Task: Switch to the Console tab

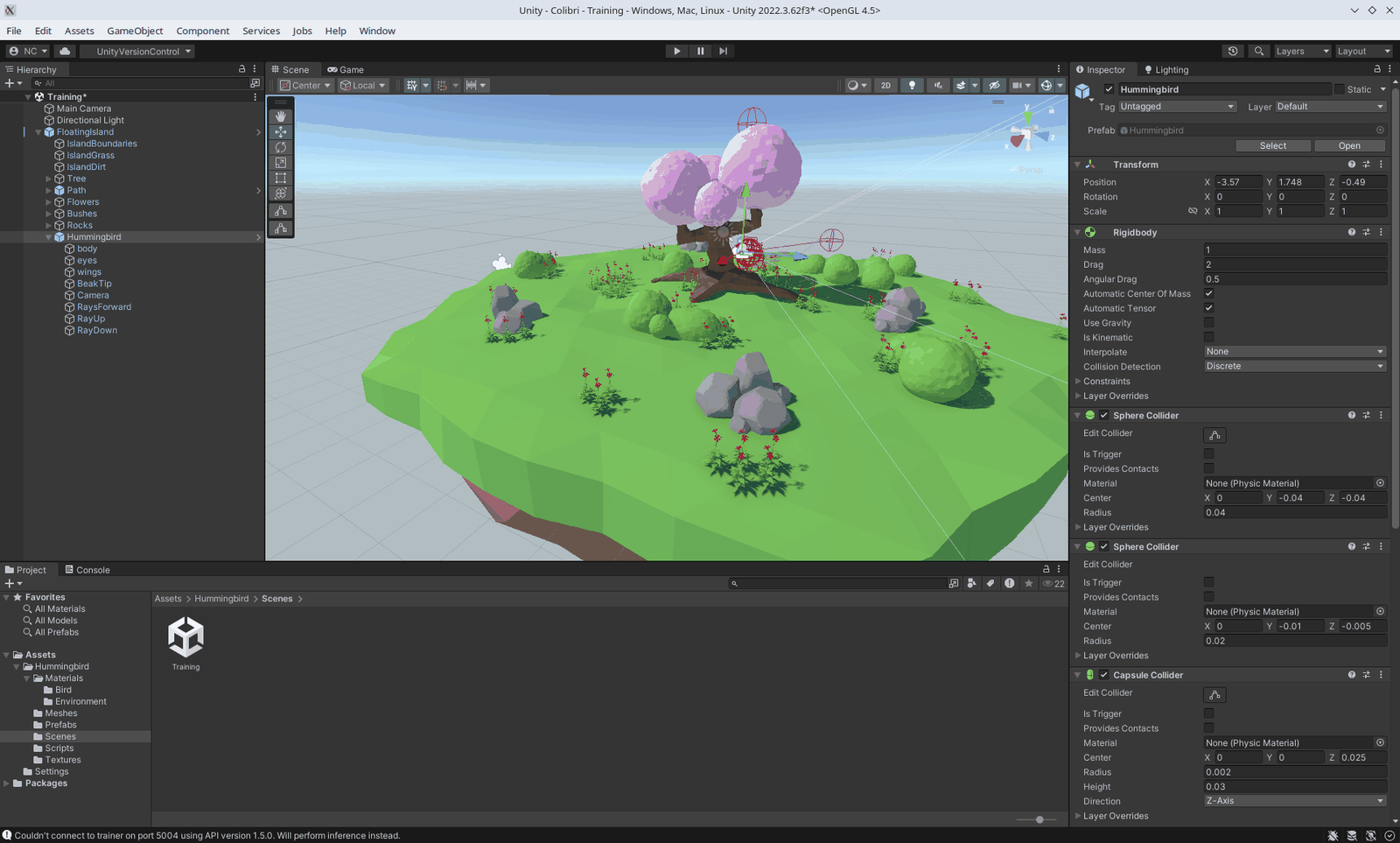Action: [x=87, y=570]
